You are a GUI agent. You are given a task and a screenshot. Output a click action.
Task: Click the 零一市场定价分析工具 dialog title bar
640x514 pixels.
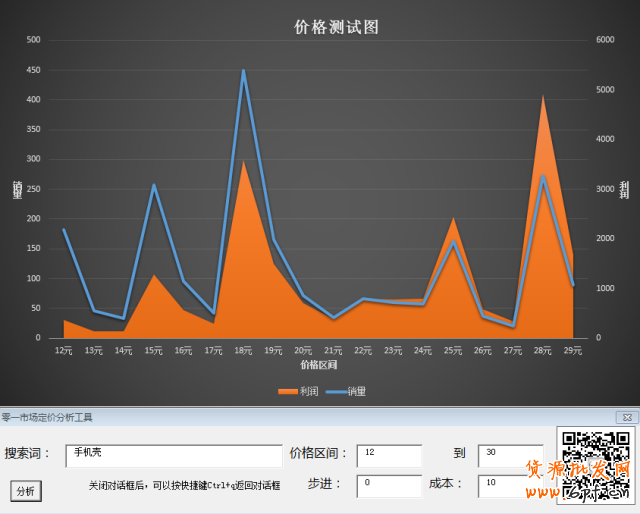pos(300,417)
